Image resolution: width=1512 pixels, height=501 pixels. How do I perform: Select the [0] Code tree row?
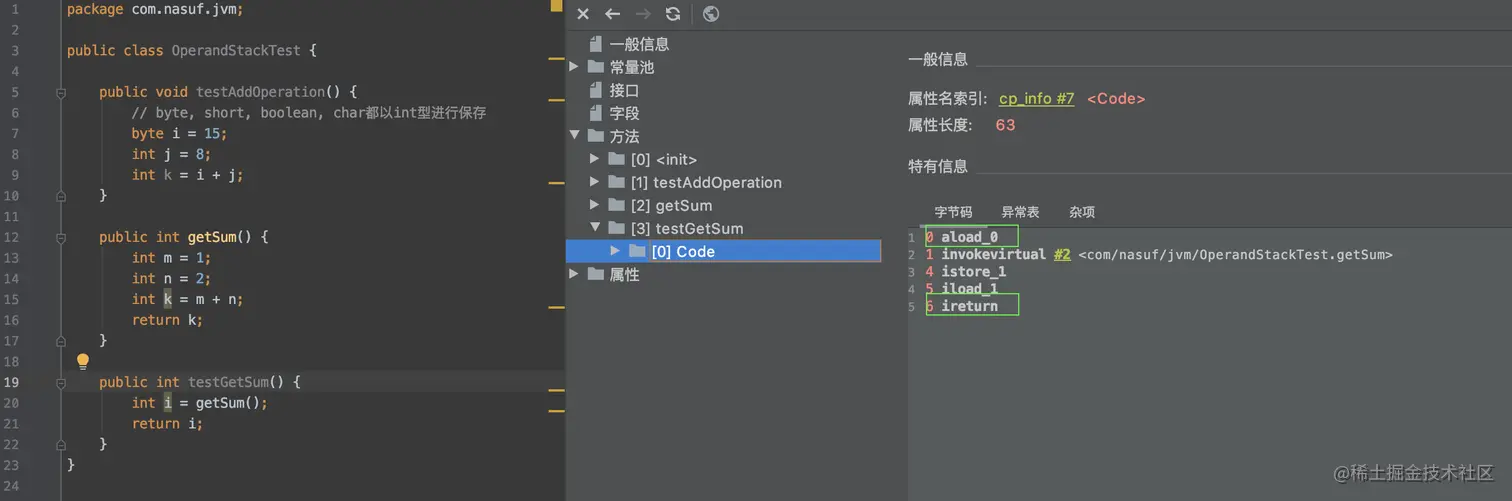coord(723,251)
